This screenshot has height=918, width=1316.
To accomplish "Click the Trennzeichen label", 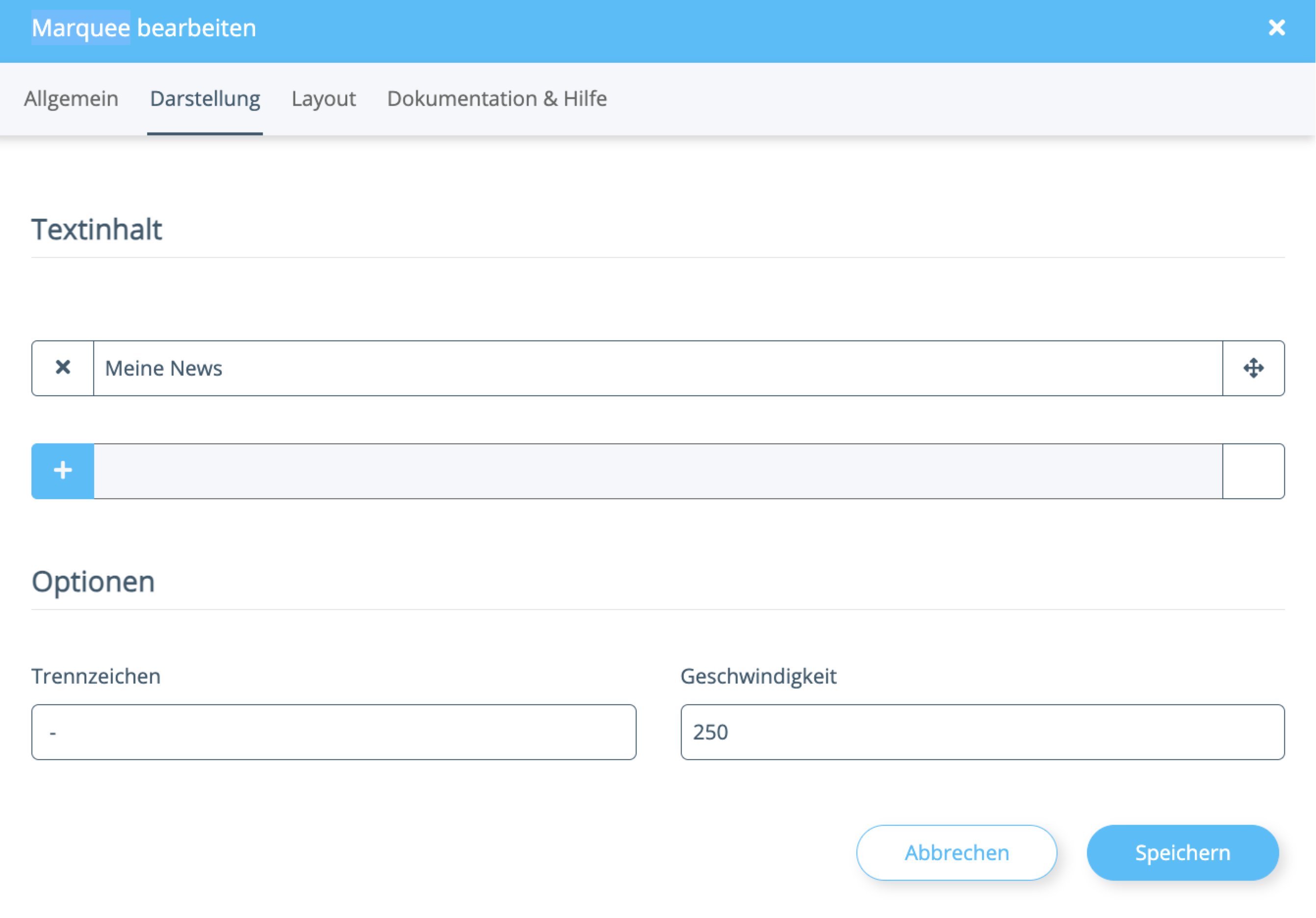I will (x=96, y=676).
